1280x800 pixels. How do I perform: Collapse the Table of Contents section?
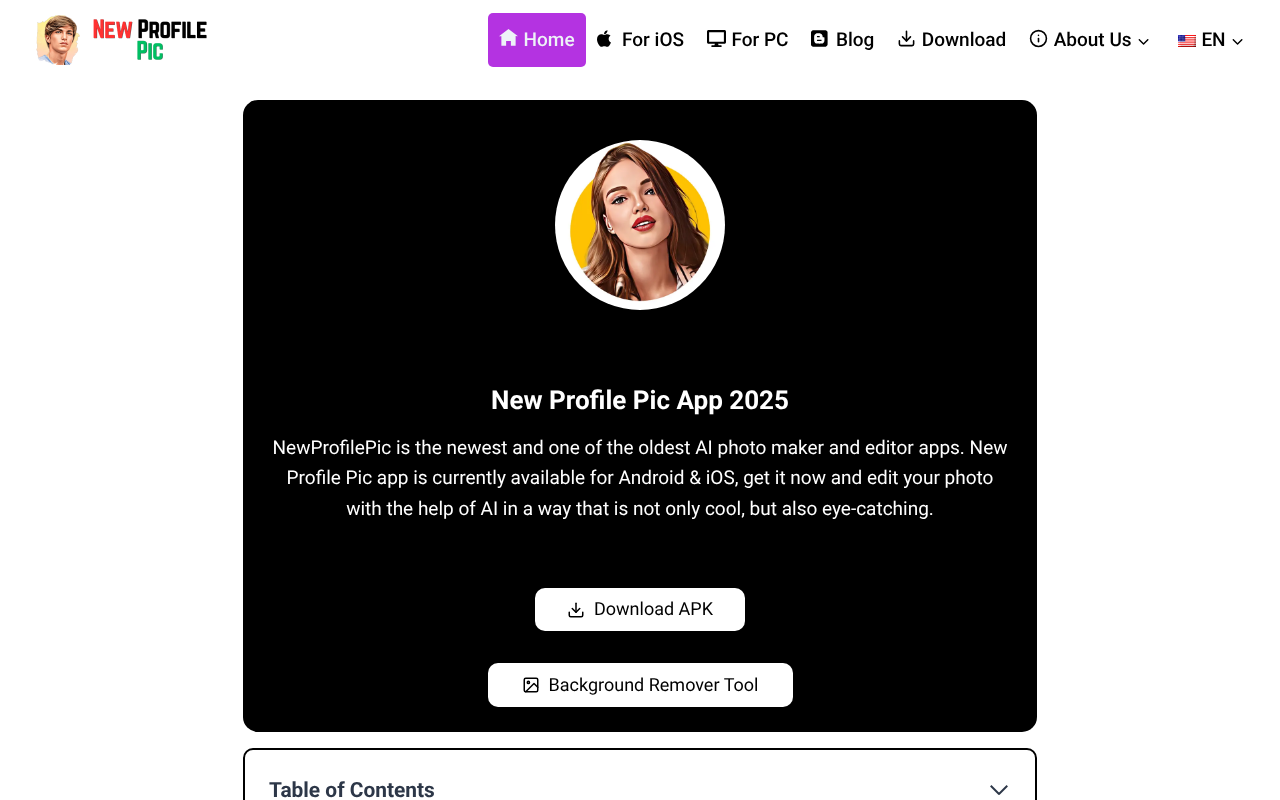click(999, 789)
